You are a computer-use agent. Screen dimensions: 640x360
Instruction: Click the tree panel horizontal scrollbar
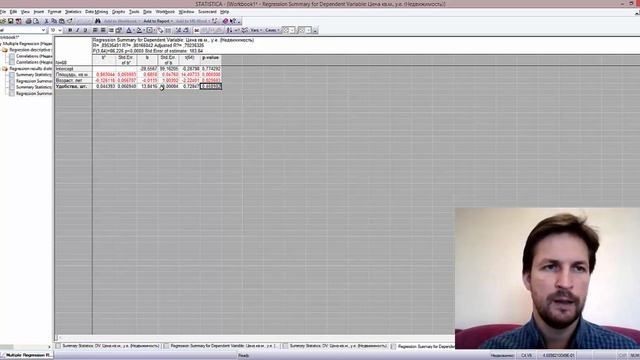(x=25, y=347)
